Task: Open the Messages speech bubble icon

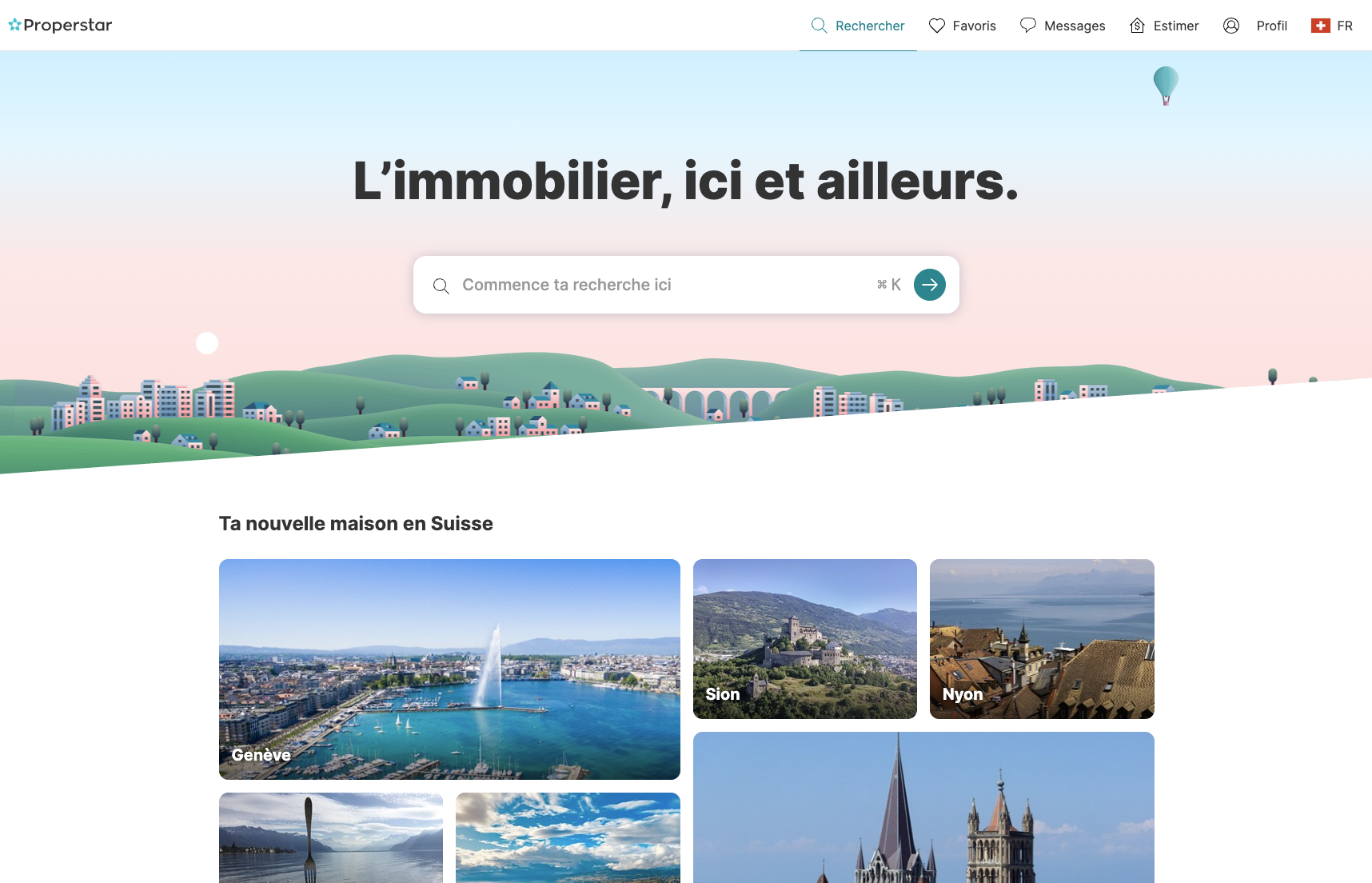Action: (1028, 26)
